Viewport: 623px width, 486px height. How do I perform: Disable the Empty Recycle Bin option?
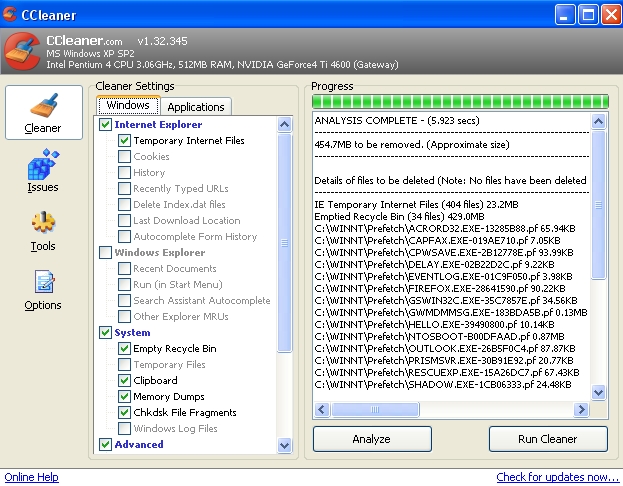click(124, 349)
